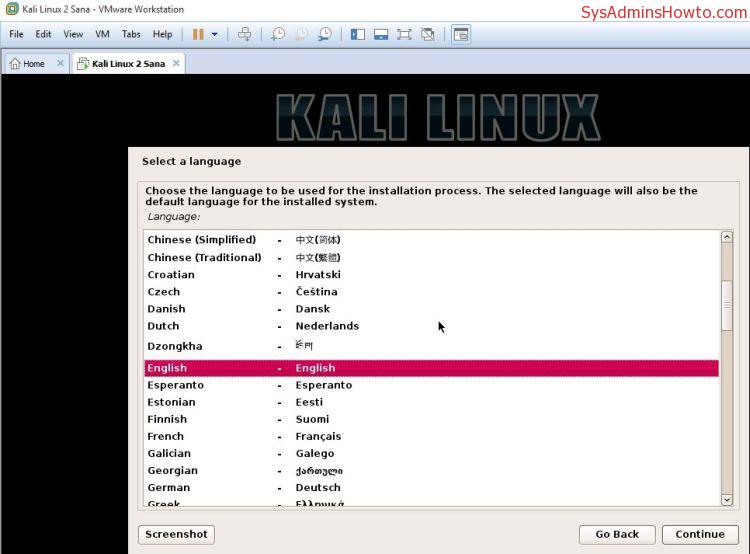Open the power options dropdown arrow
This screenshot has height=554, width=750.
(214, 34)
